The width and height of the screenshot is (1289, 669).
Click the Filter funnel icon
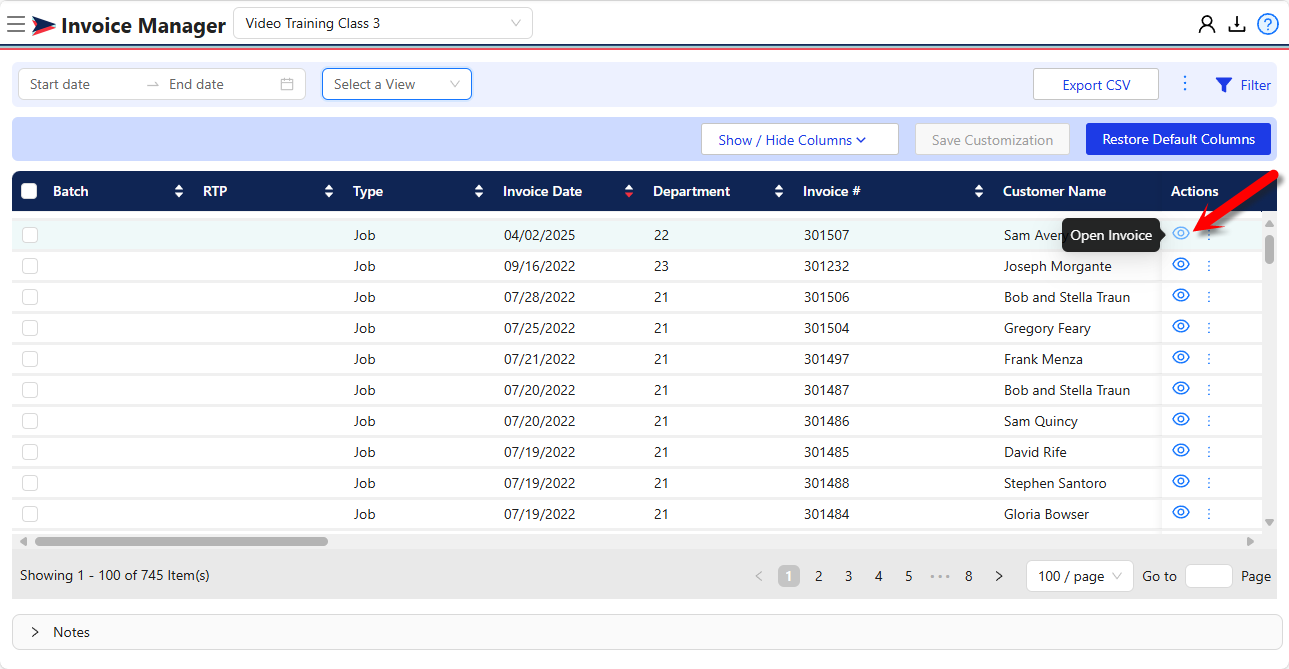coord(1223,85)
